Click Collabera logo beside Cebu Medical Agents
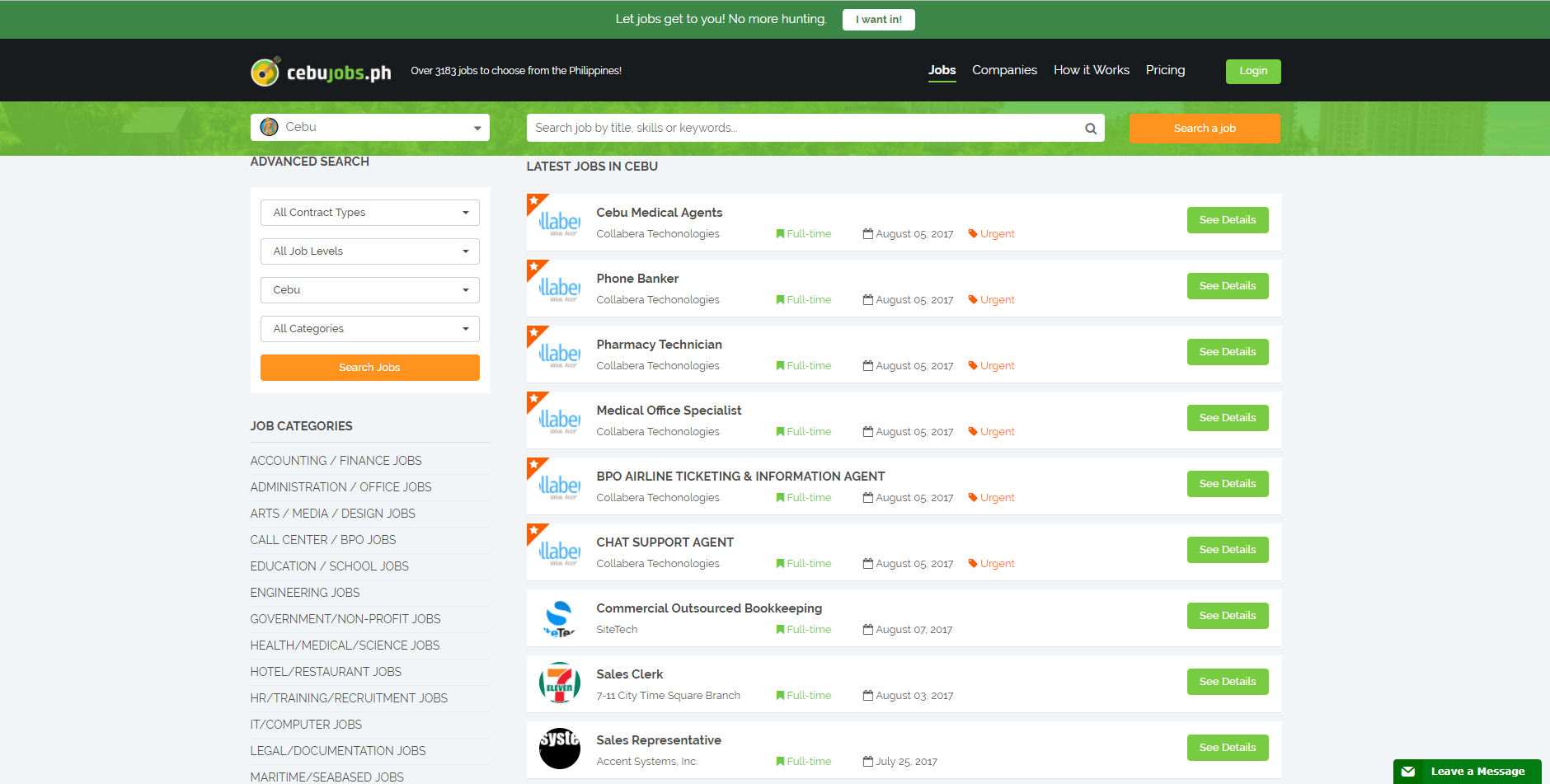Viewport: 1550px width, 784px height. point(560,223)
